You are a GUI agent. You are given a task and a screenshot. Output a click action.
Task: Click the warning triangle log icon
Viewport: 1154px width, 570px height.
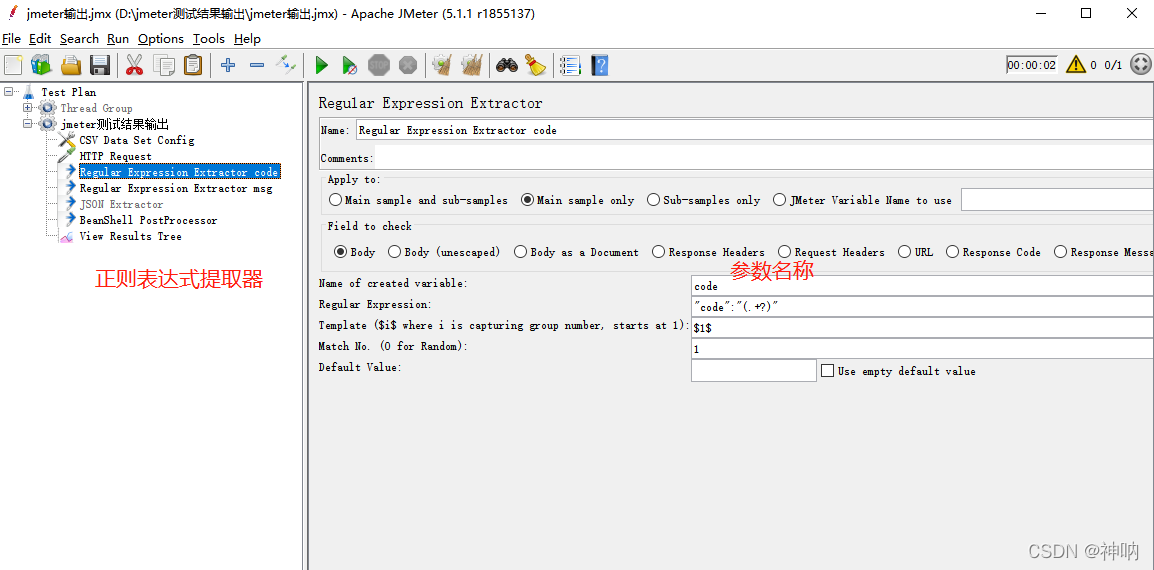1076,65
